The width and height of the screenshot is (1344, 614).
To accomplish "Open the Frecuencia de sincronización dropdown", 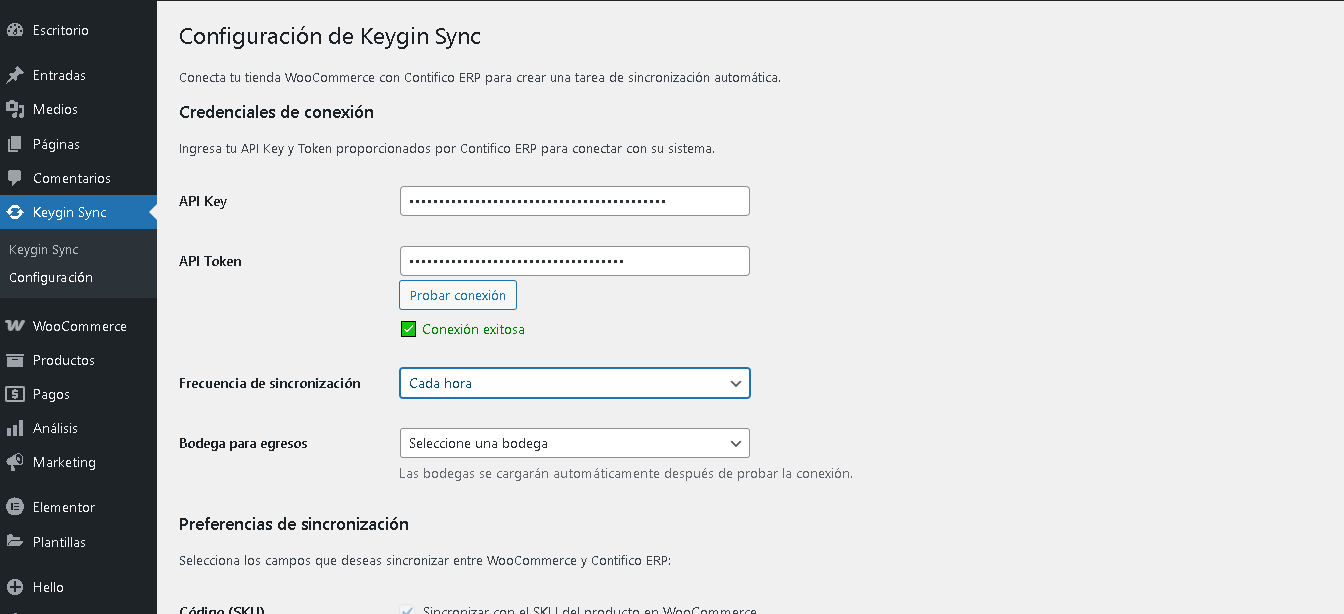I will pos(574,383).
